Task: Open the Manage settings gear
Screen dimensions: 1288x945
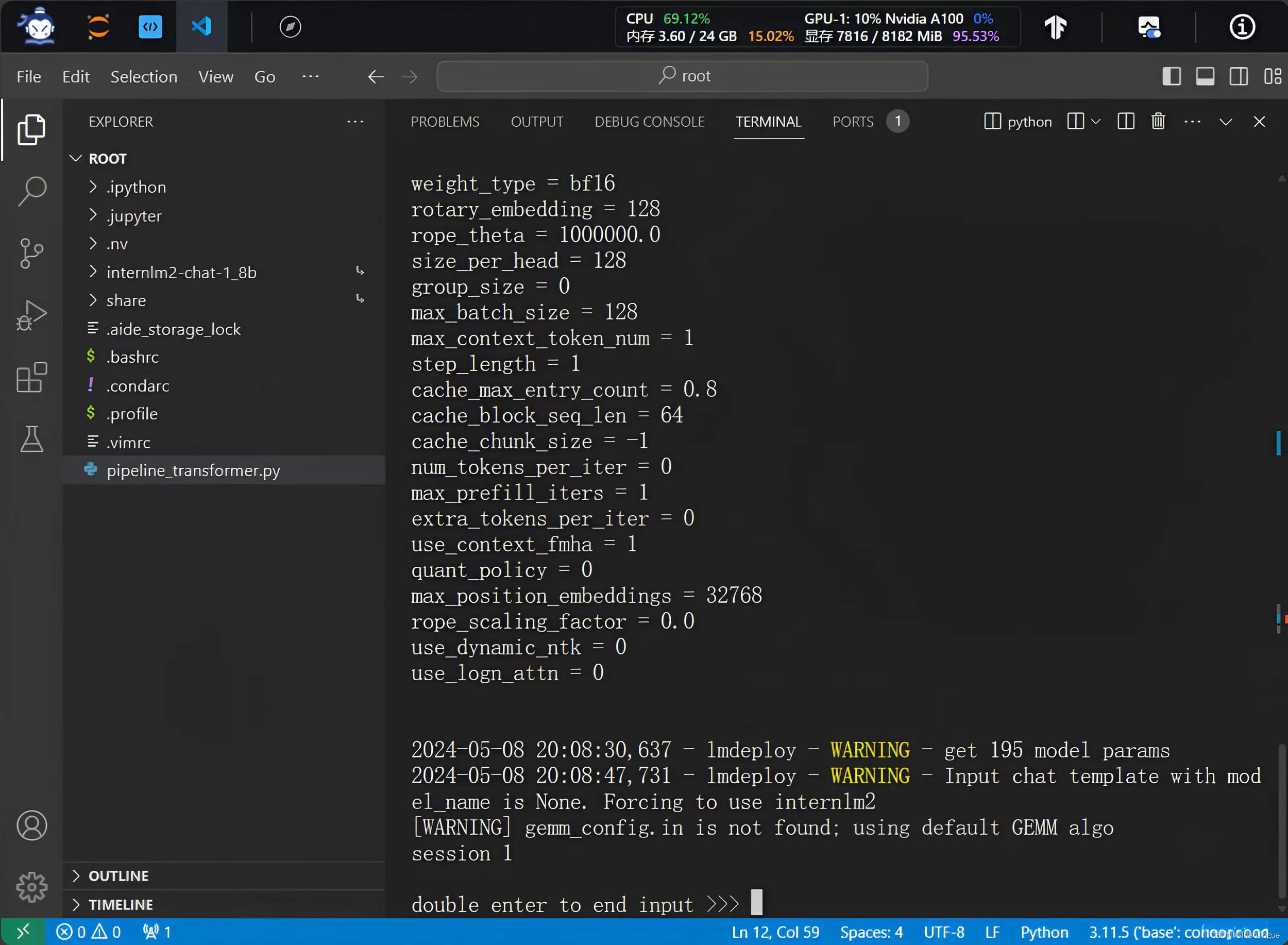Action: point(31,887)
